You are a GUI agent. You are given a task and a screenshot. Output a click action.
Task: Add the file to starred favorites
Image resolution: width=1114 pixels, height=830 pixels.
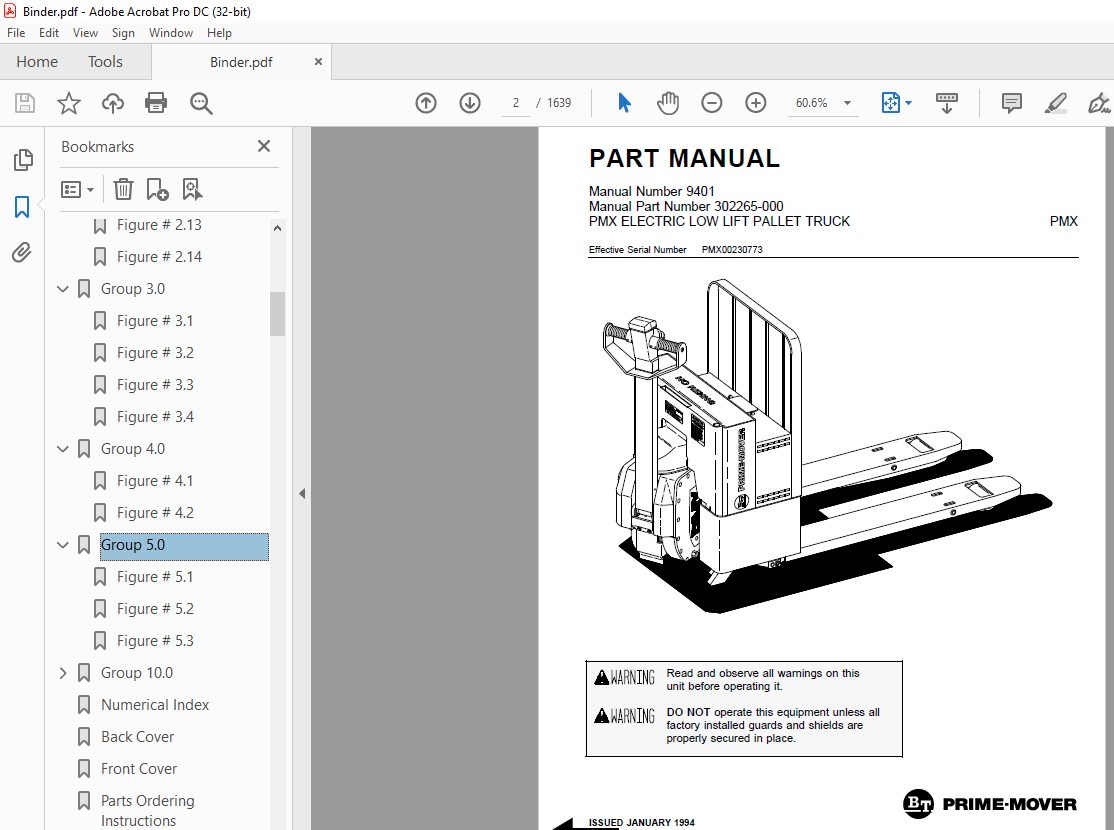69,103
